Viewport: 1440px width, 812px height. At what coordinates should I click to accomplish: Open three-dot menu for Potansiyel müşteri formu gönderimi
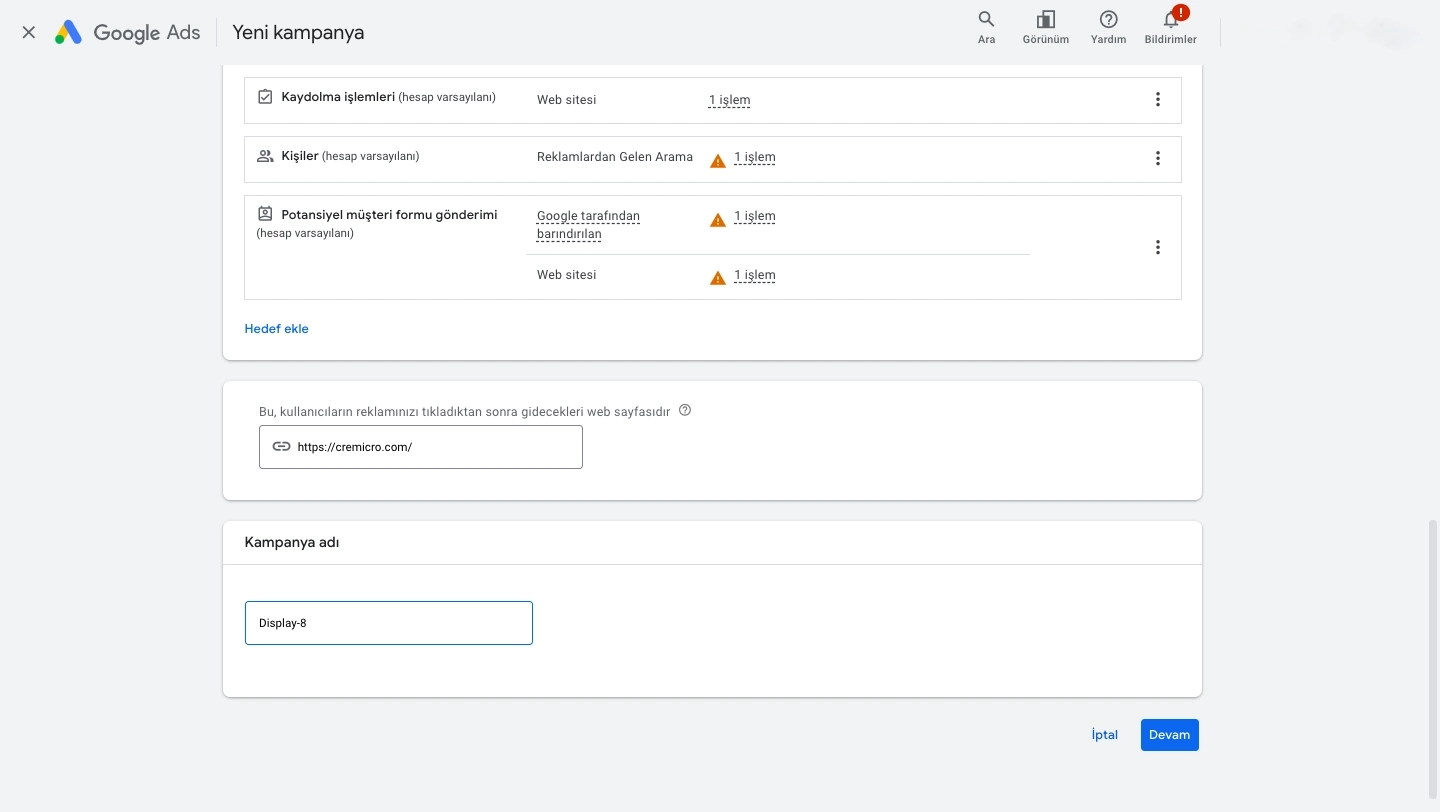(1158, 247)
